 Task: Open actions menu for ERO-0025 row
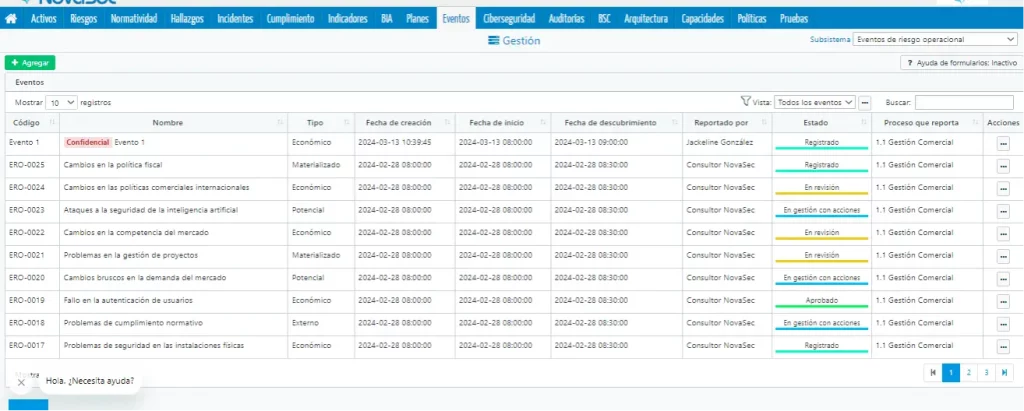(1003, 166)
